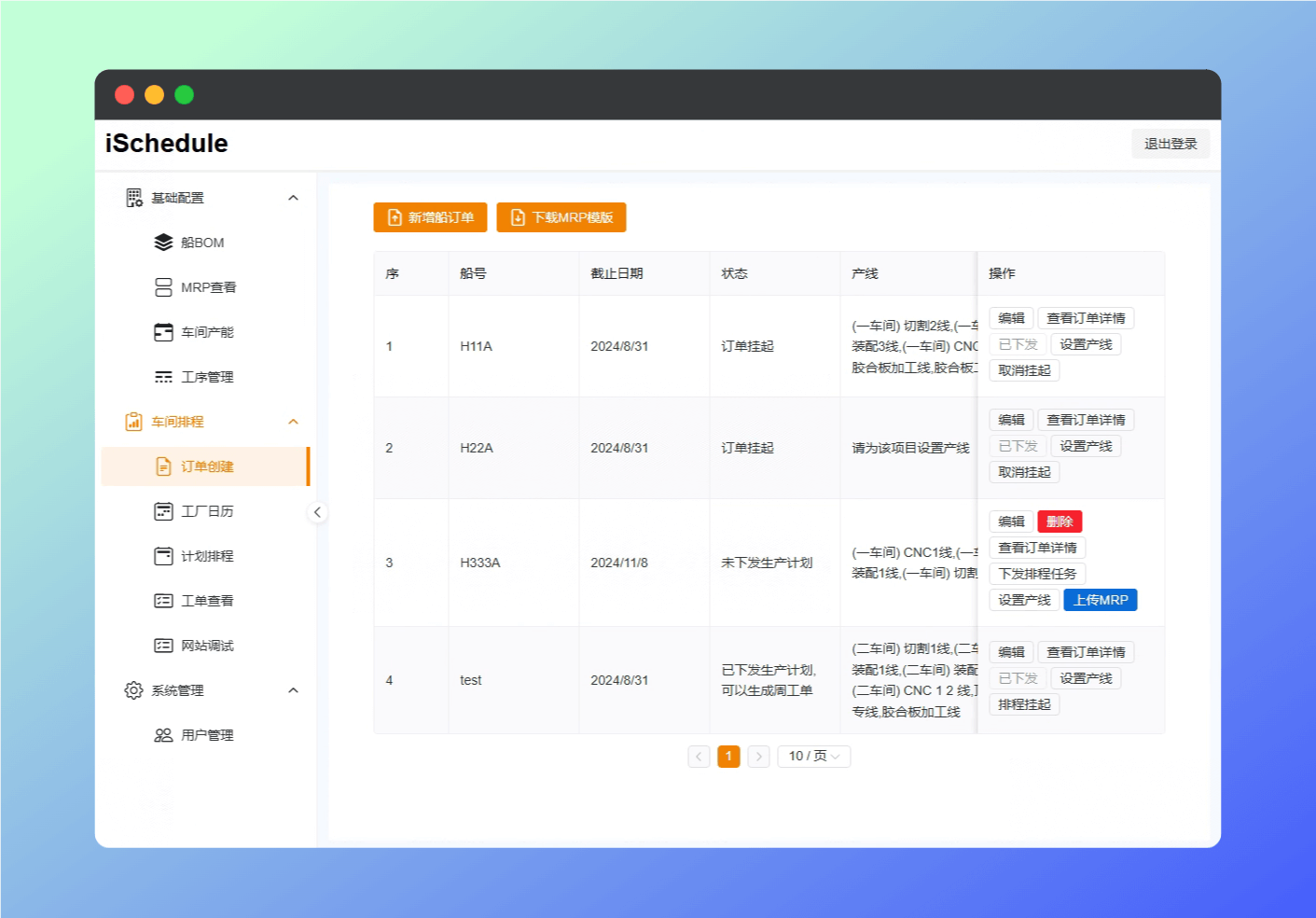
Task: Open 网站调试 menu item
Action: [x=205, y=646]
